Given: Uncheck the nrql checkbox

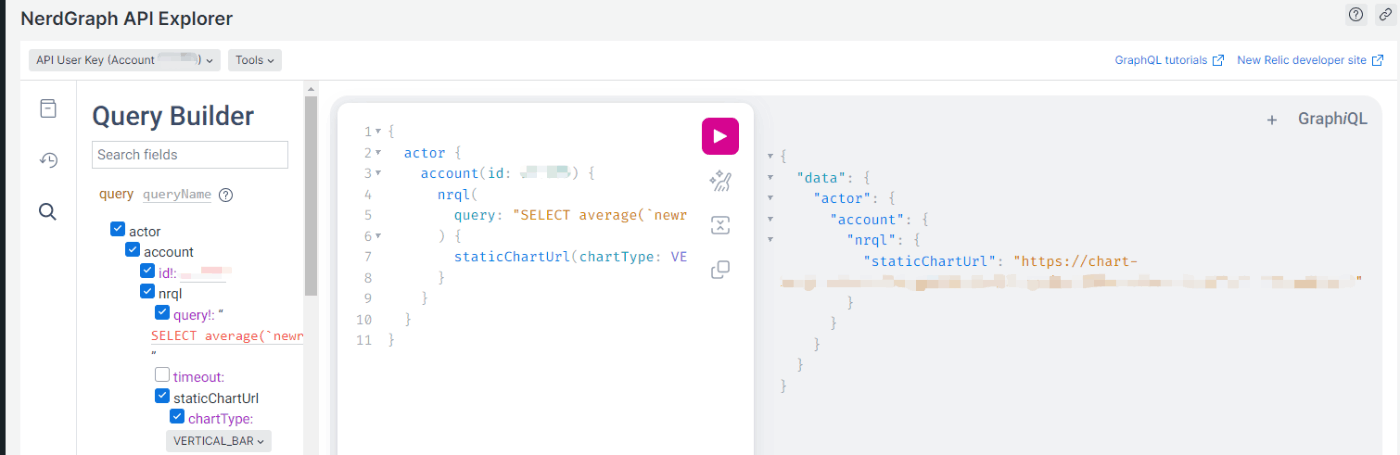Looking at the screenshot, I should pos(147,292).
